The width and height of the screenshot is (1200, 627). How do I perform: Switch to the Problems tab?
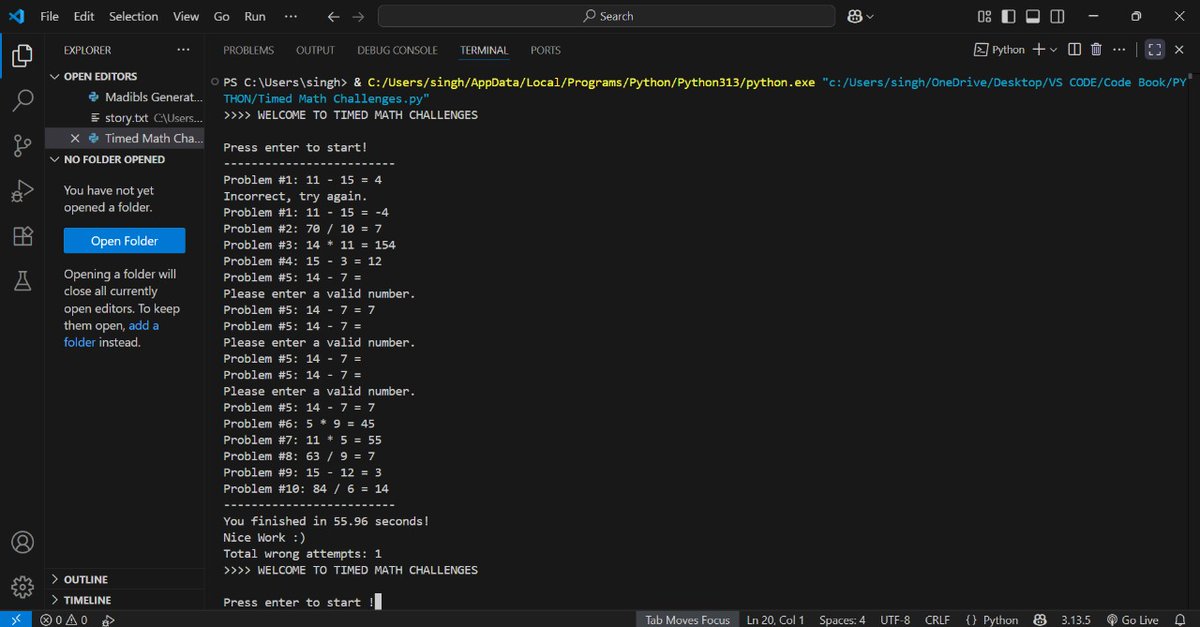pyautogui.click(x=248, y=50)
